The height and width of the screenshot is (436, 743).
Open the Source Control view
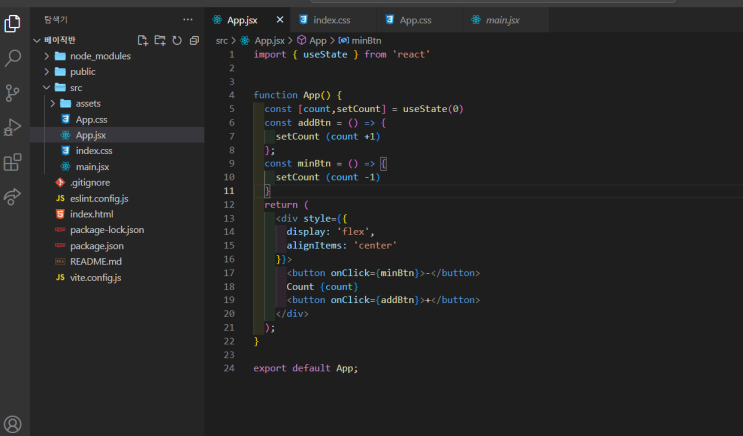[13, 93]
